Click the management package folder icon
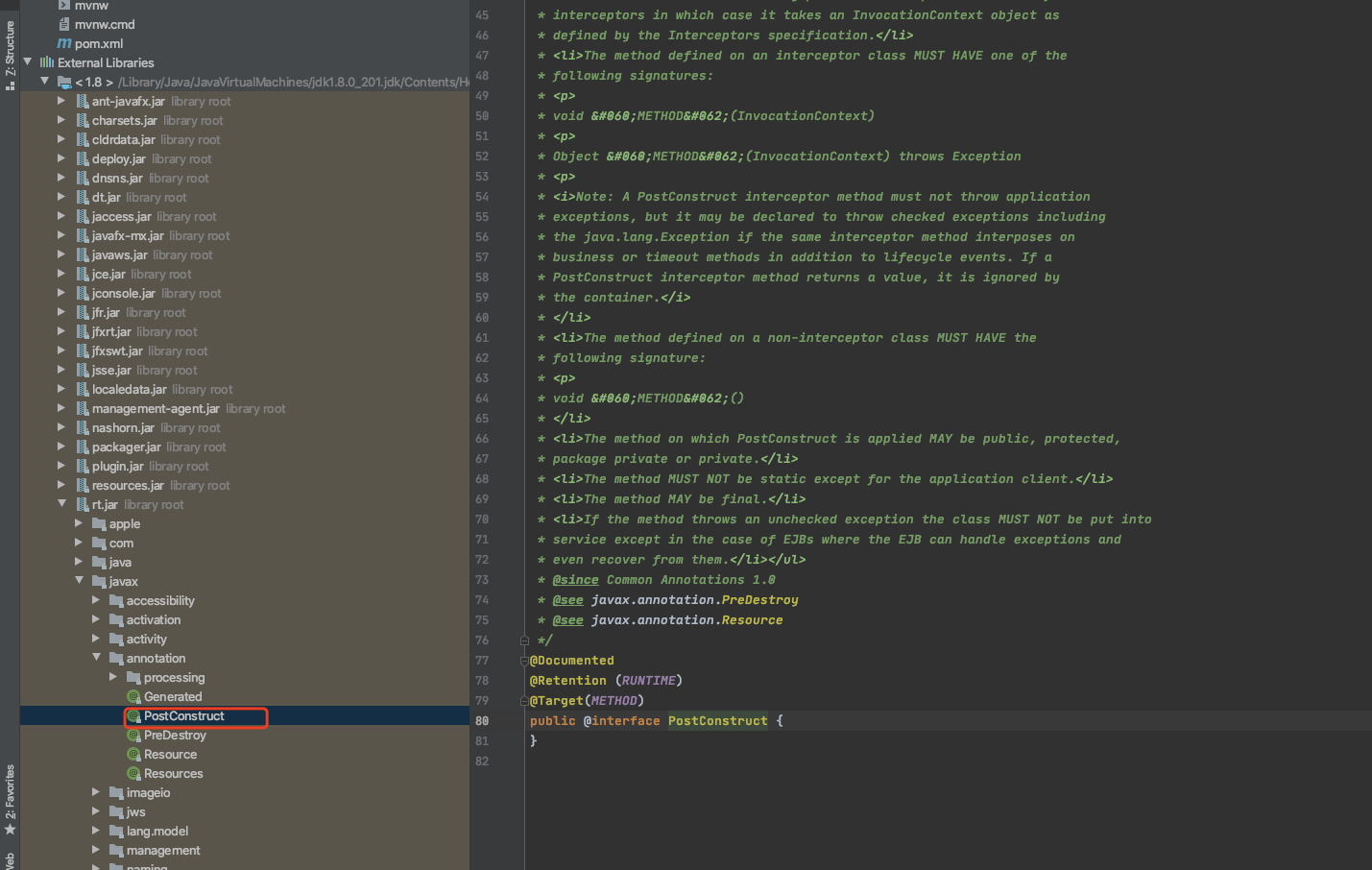Viewport: 1372px width, 870px height. coord(116,850)
